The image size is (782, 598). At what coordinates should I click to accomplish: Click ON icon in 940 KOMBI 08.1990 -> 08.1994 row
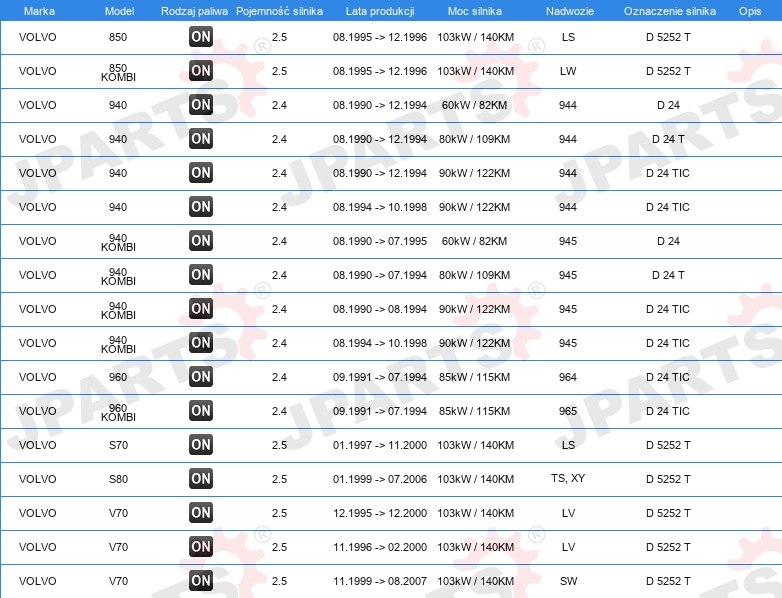201,309
